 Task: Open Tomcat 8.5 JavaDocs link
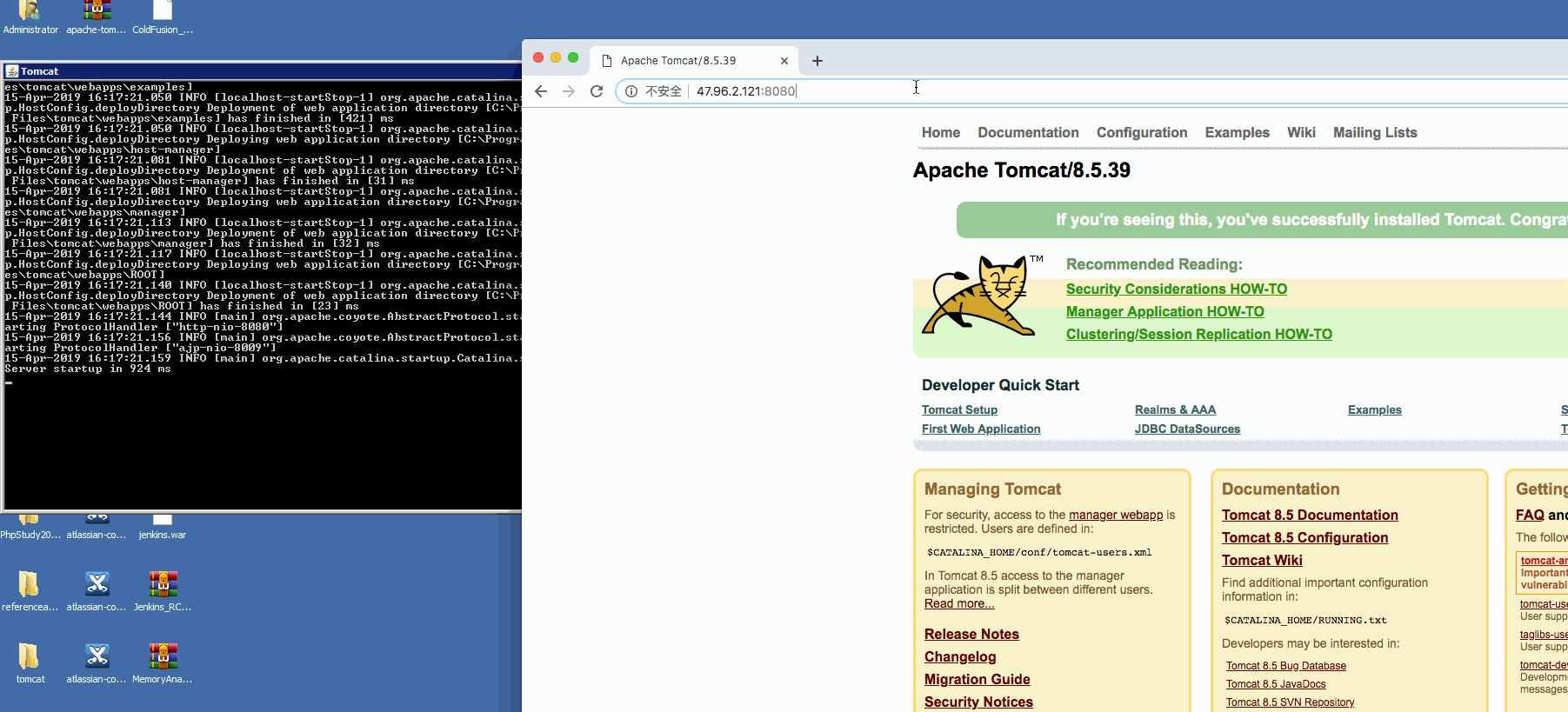pos(1276,684)
